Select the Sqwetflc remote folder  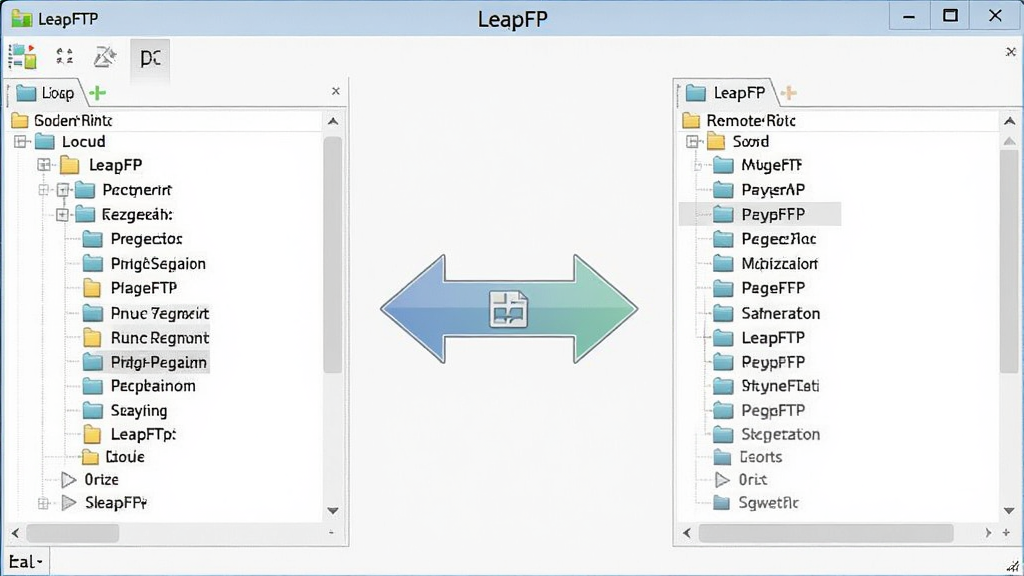[x=756, y=503]
